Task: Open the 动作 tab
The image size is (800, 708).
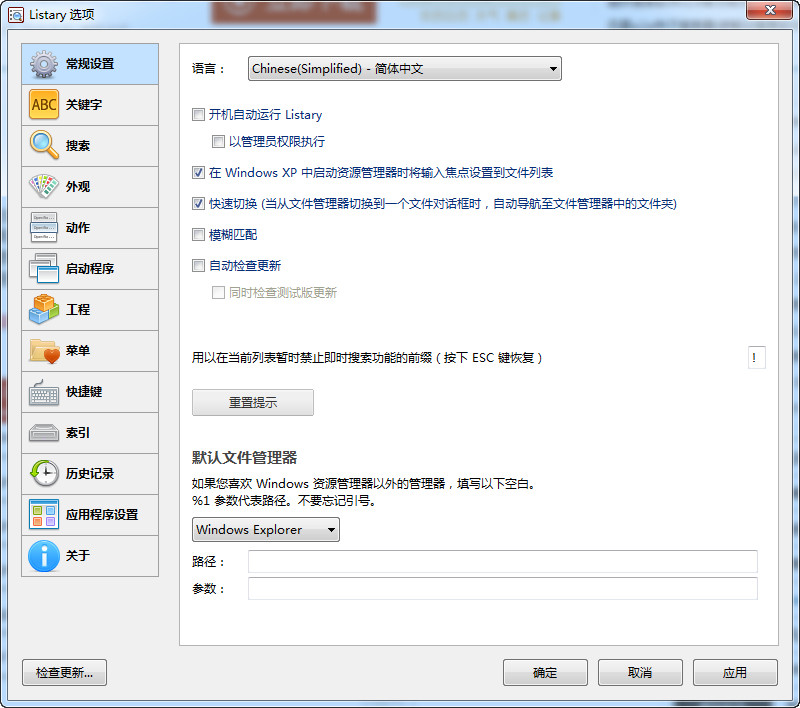Action: coord(90,228)
